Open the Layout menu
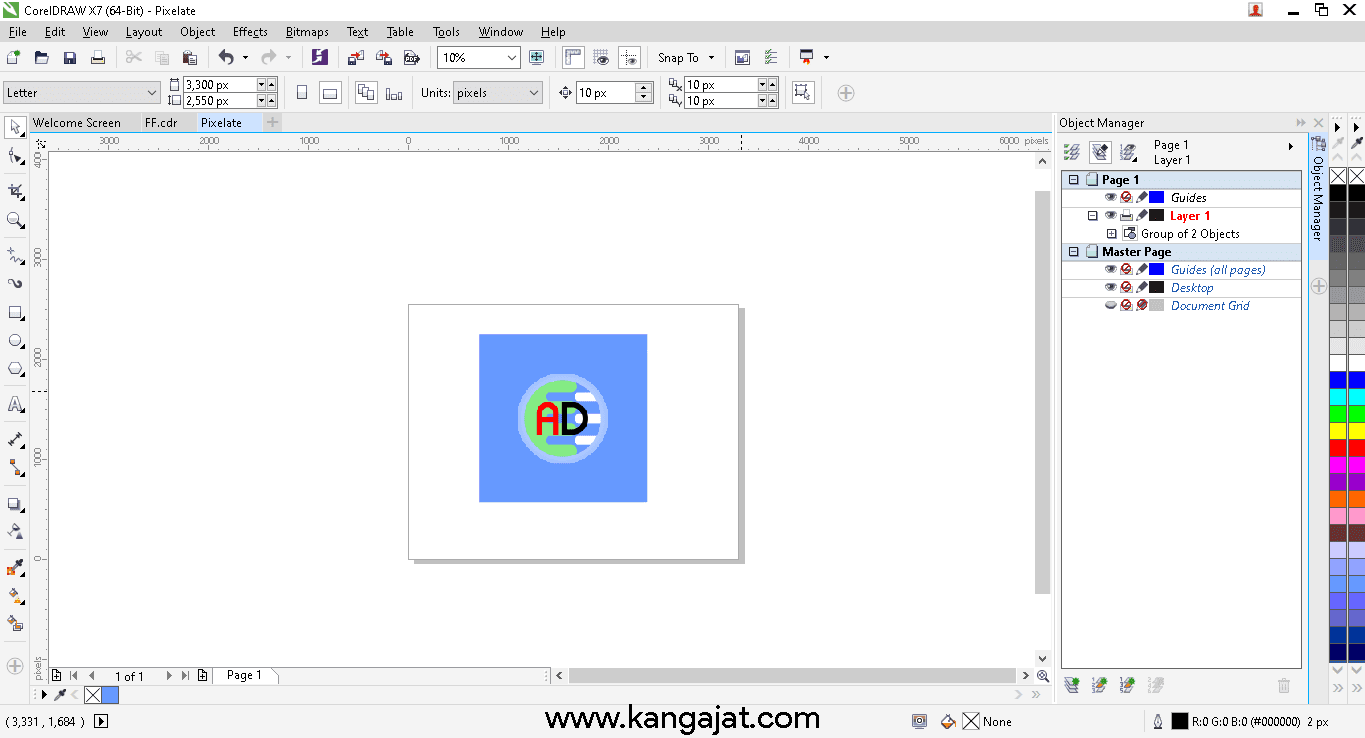Viewport: 1365px width, 738px height. pos(144,32)
